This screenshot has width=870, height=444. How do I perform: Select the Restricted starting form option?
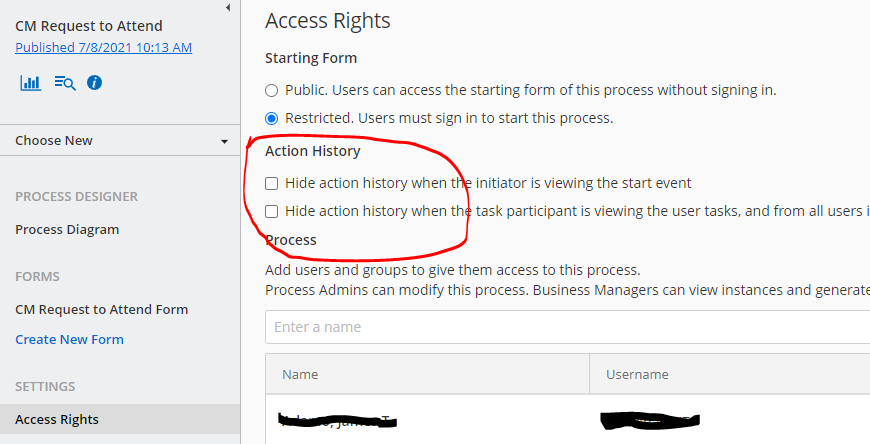pyautogui.click(x=271, y=118)
